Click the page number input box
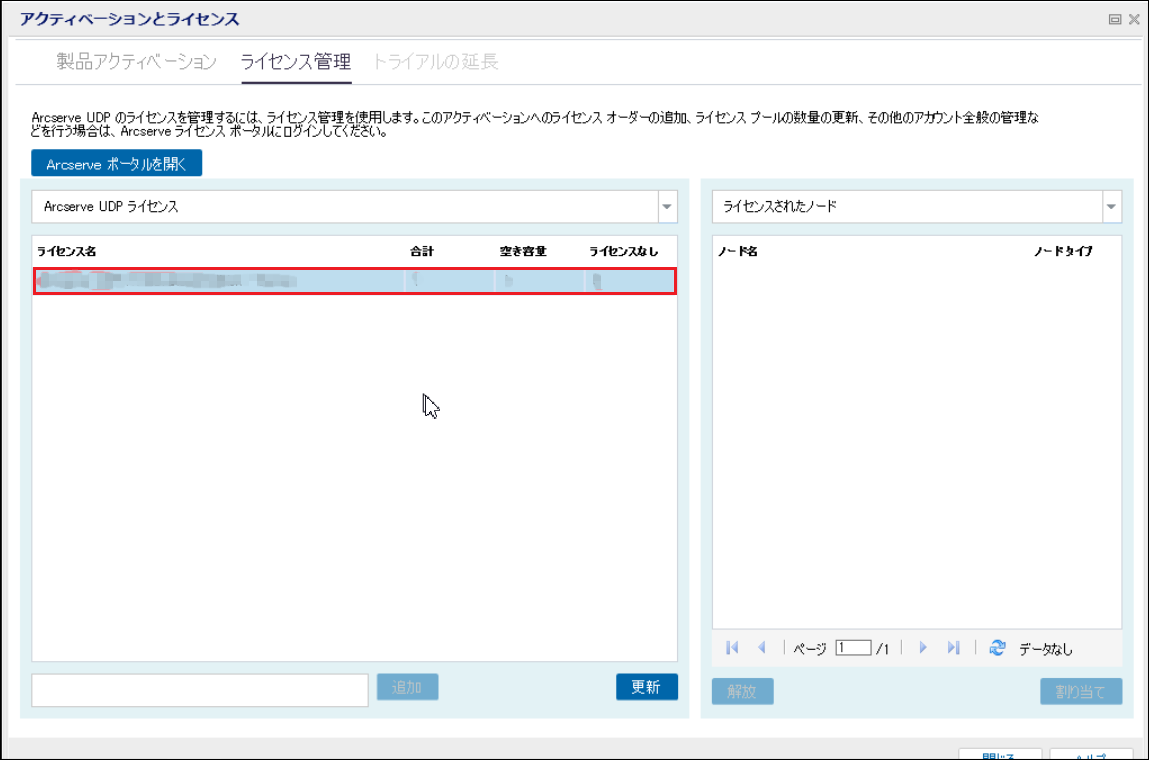Viewport: 1149px width, 760px height. click(x=854, y=648)
